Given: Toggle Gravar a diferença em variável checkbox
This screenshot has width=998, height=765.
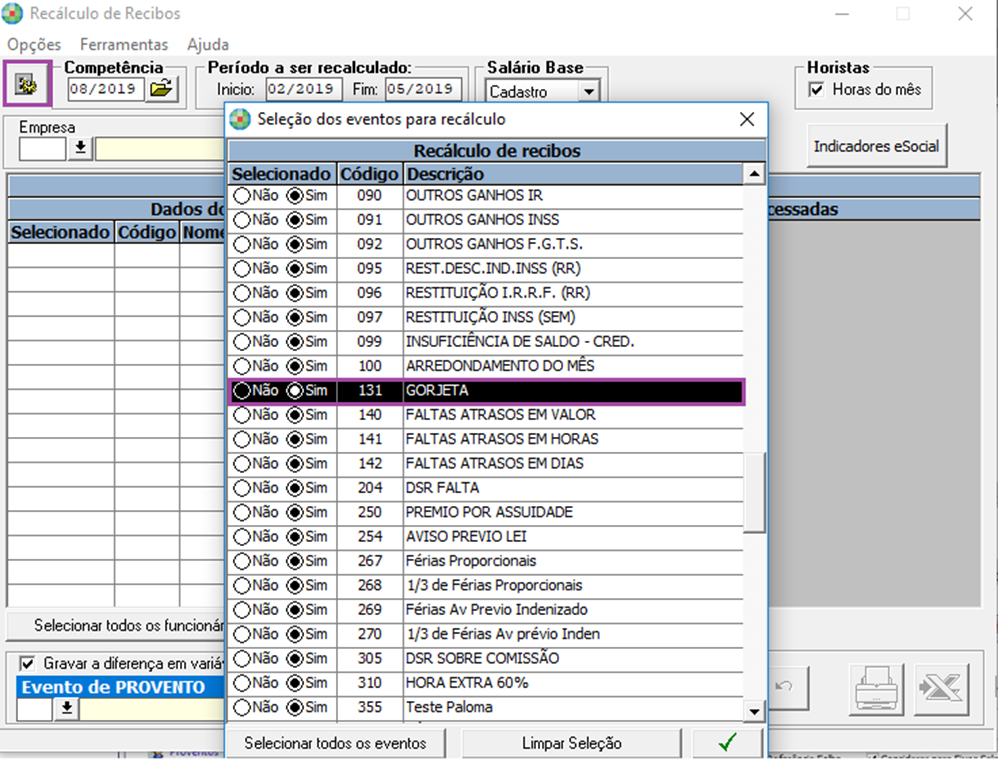Looking at the screenshot, I should click(27, 664).
